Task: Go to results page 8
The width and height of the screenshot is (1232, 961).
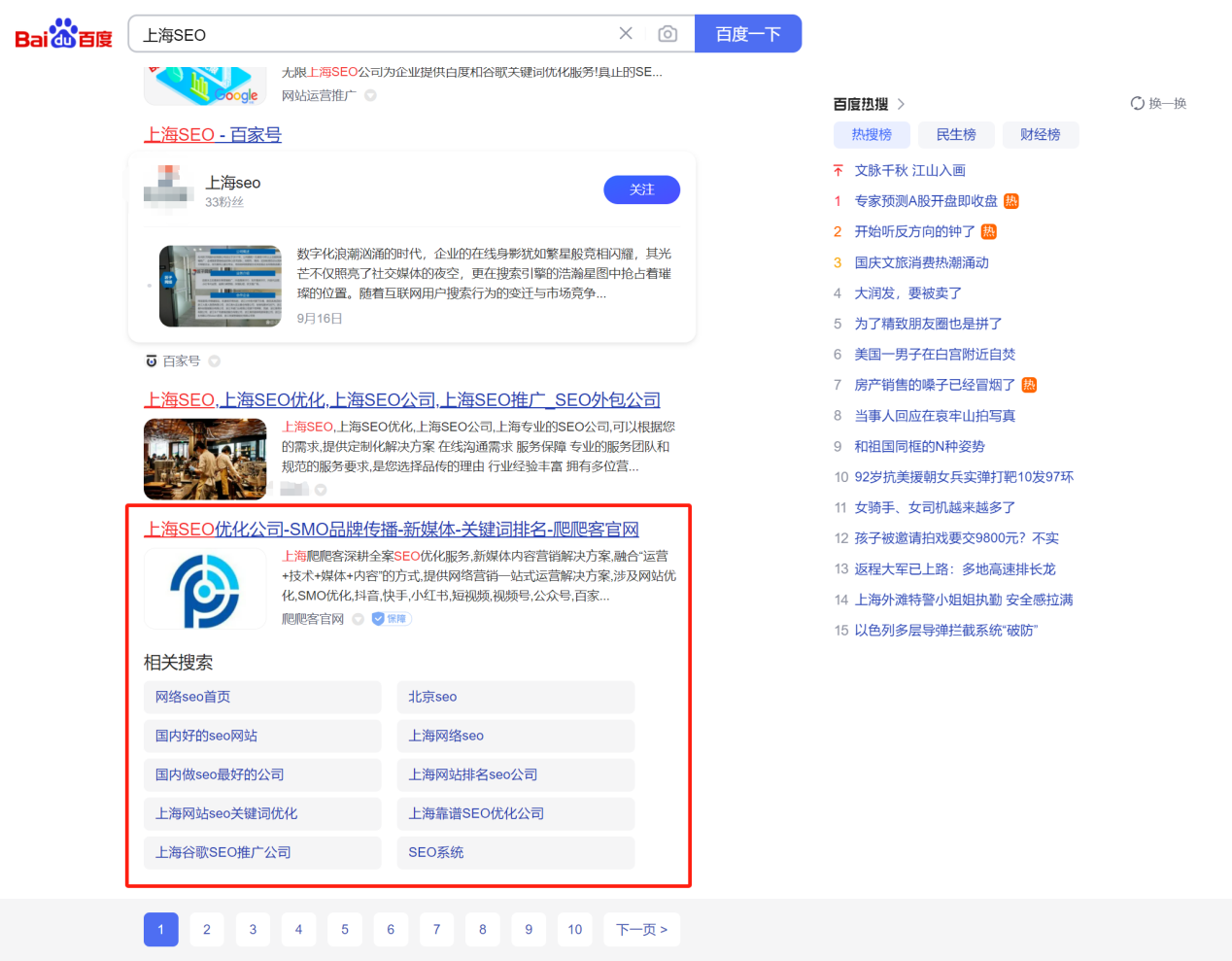Action: [x=483, y=930]
